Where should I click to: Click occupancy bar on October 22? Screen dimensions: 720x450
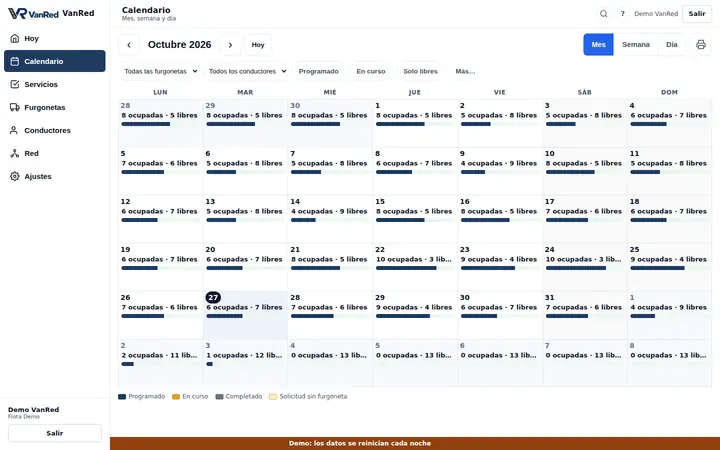click(x=414, y=268)
